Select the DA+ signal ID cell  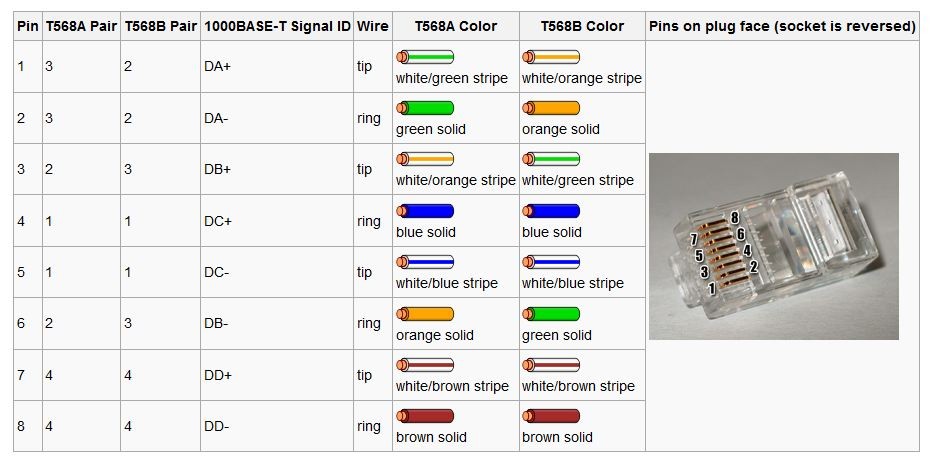(216, 67)
